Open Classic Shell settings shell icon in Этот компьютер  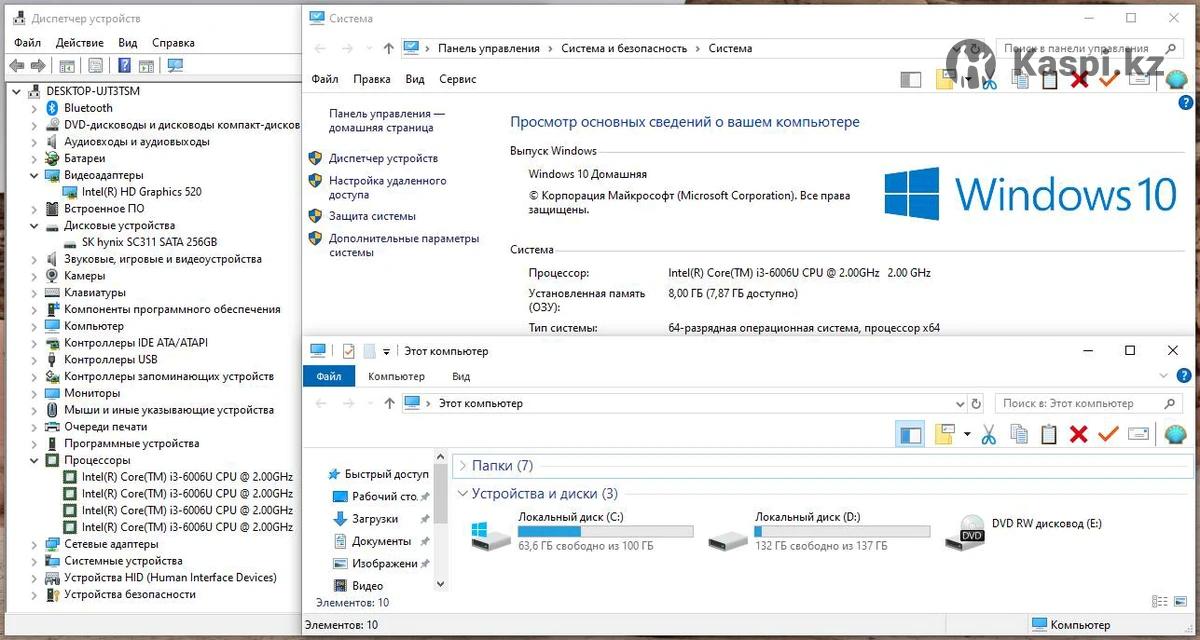pyautogui.click(x=1175, y=434)
